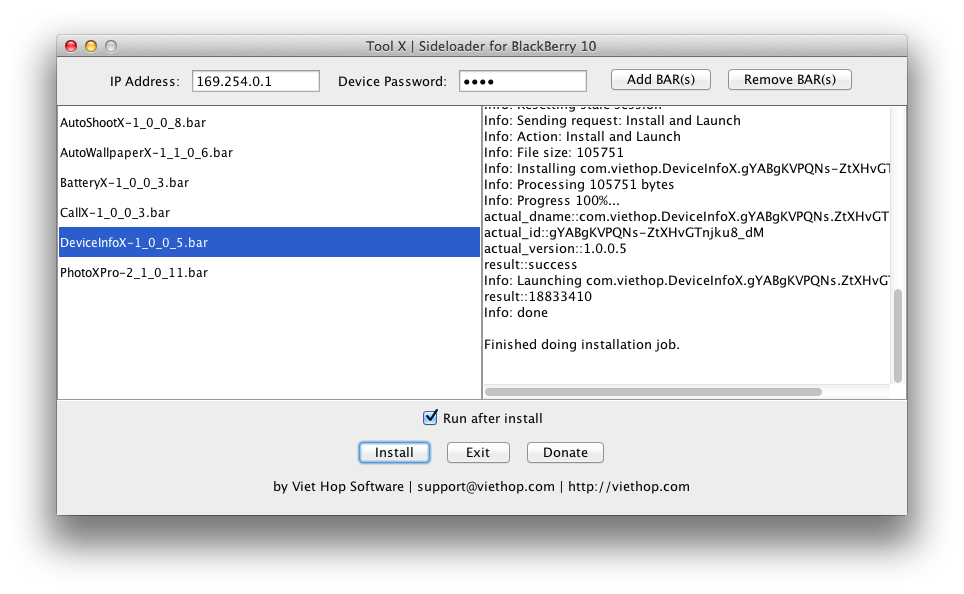The height and width of the screenshot is (594, 964).
Task: Click the actual_id log line
Action: 624,232
